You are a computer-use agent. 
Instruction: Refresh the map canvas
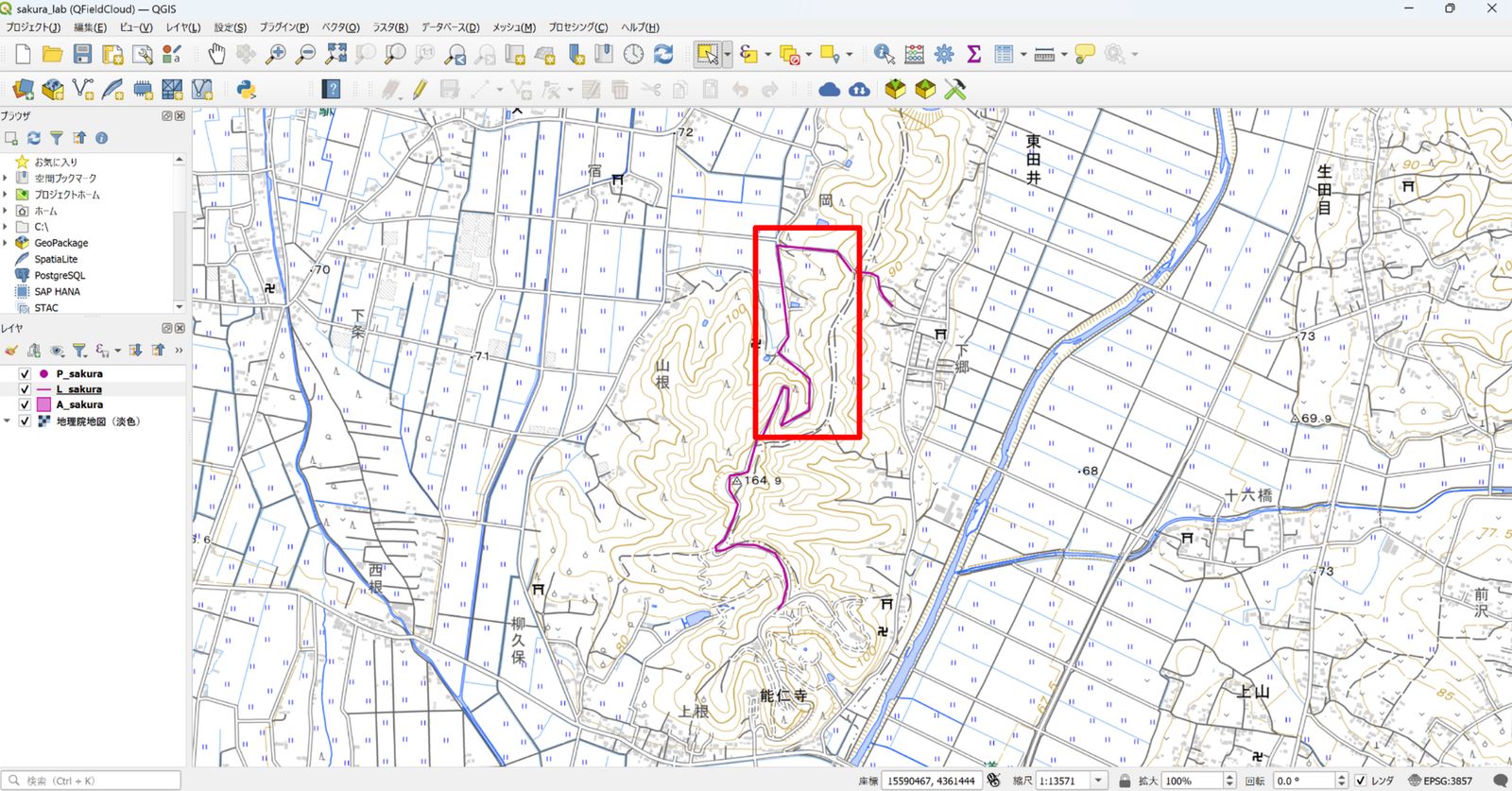[x=663, y=54]
